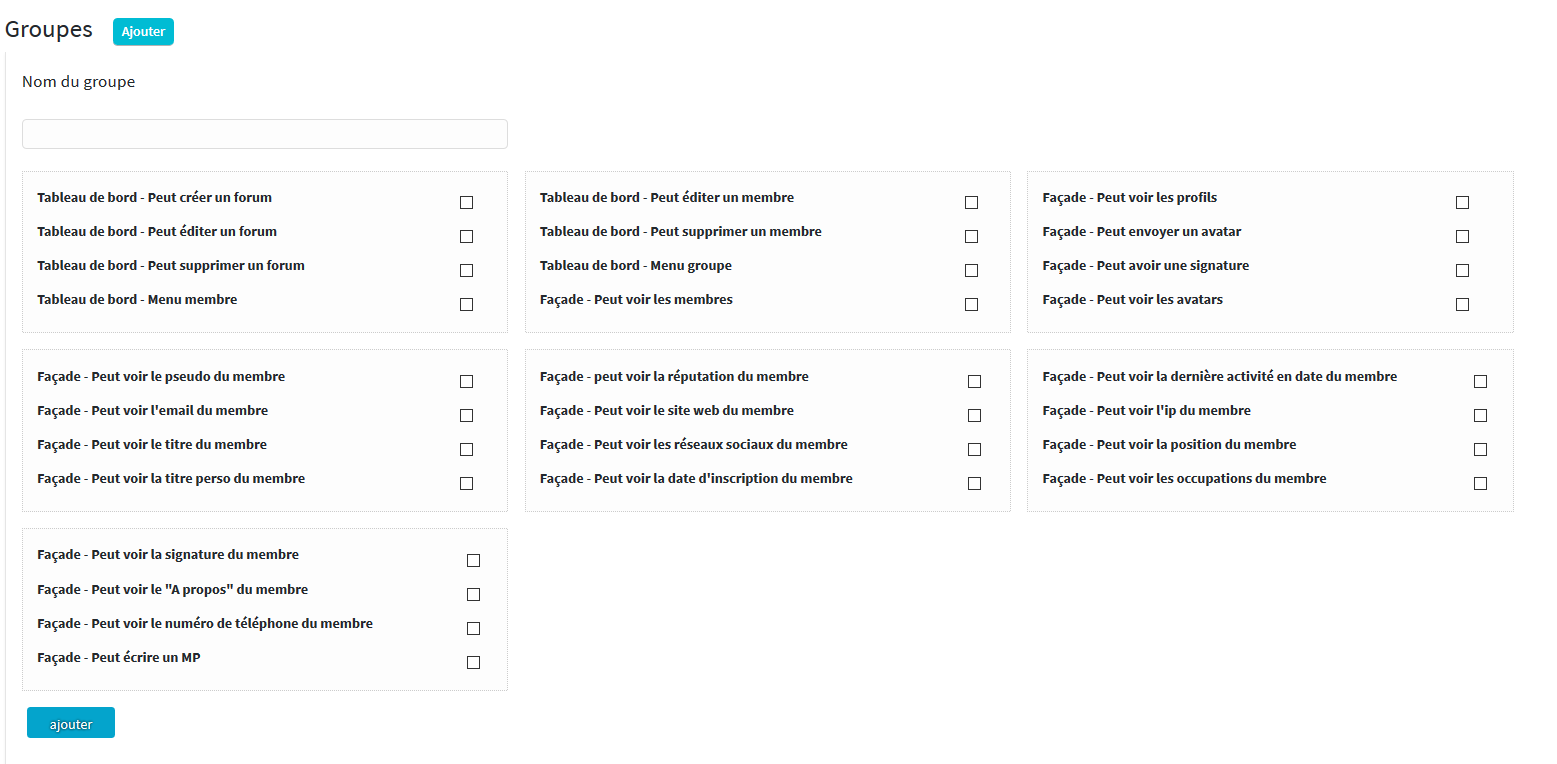This screenshot has height=764, width=1557.
Task: Enable 'Peut éditer un membre' checkbox
Action: pos(971,203)
